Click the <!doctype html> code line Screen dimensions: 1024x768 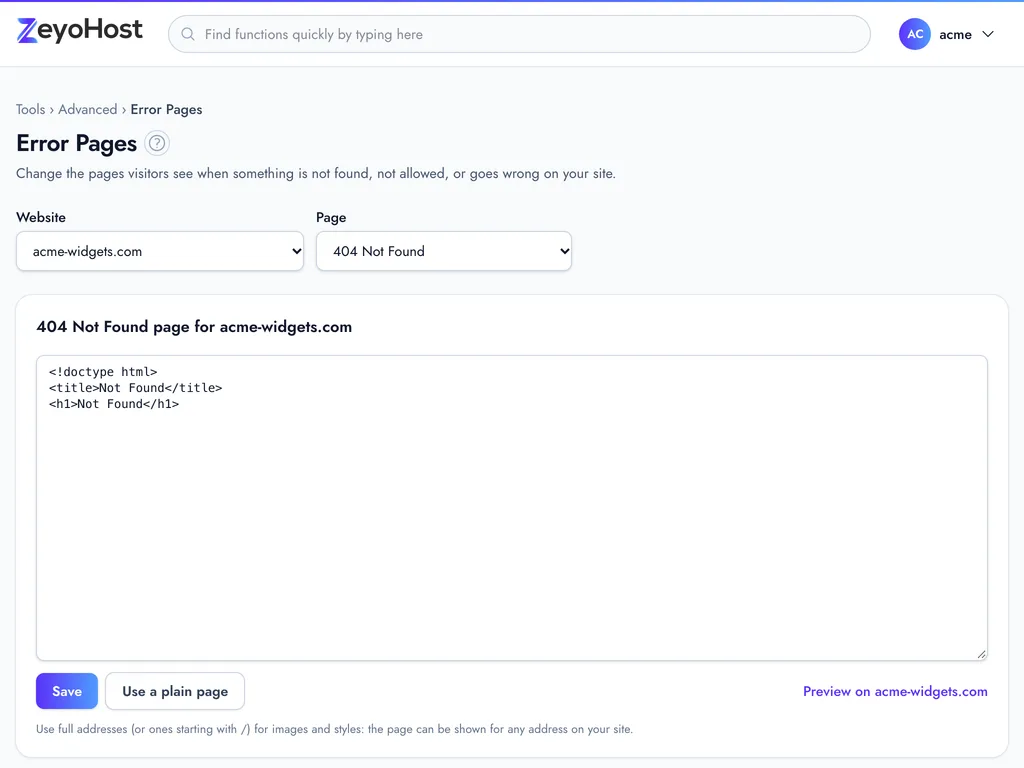(x=103, y=372)
